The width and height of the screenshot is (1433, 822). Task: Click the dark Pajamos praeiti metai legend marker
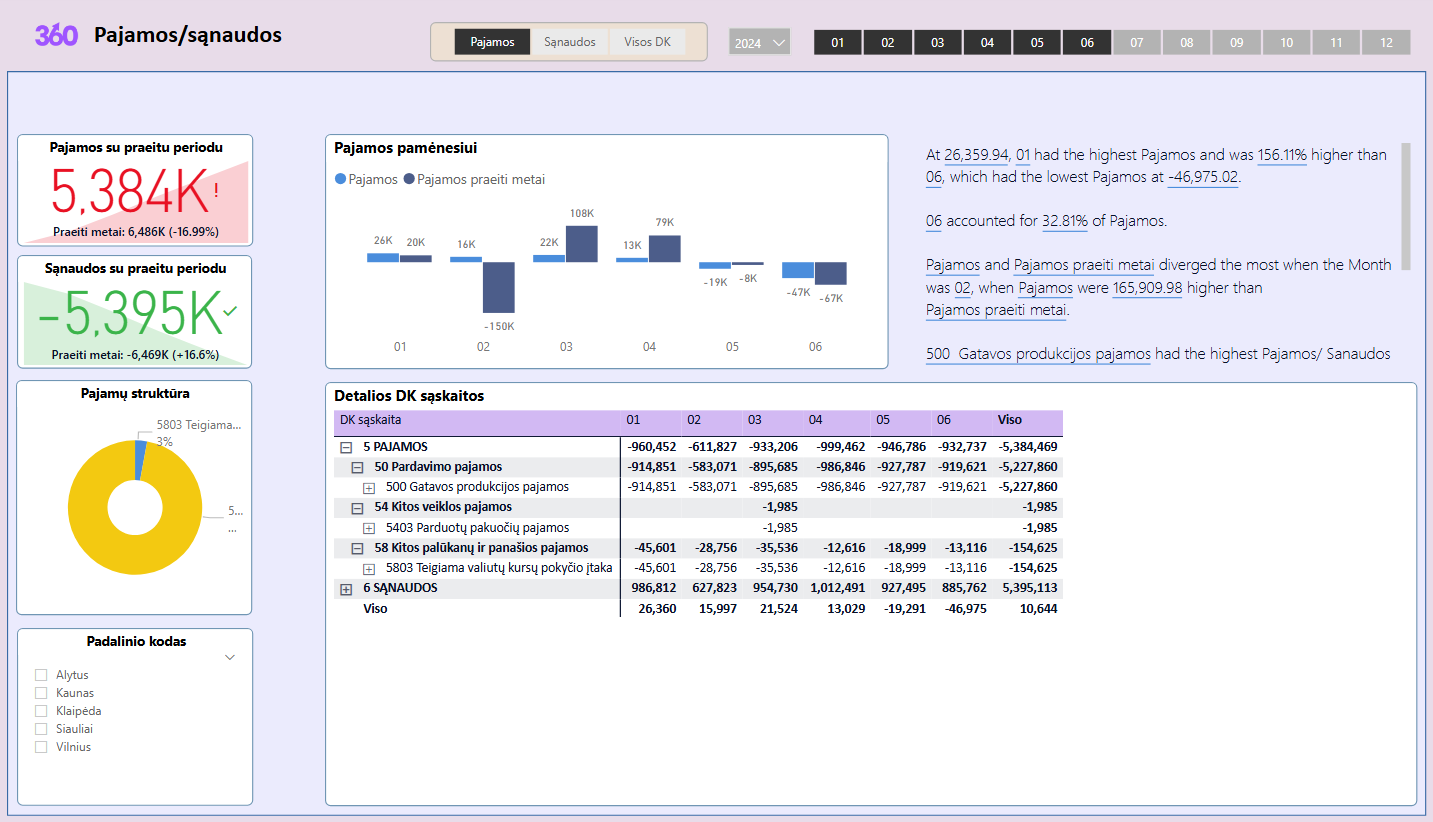click(x=408, y=179)
